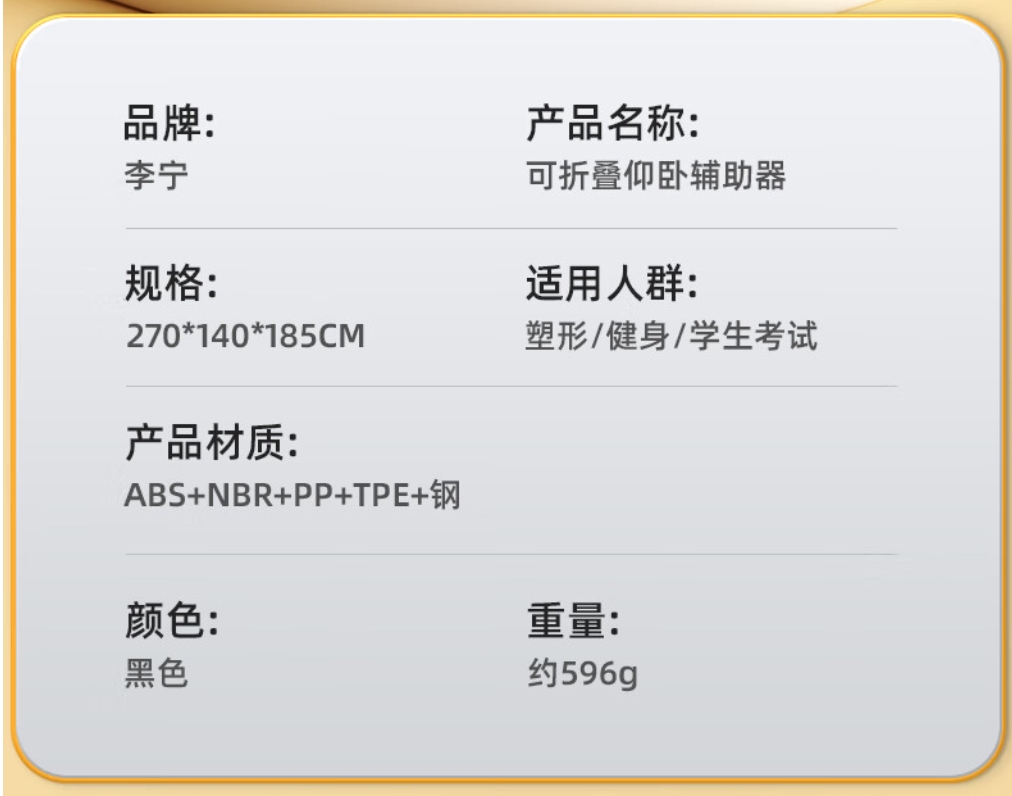1012x796 pixels.
Task: Select the material text ABS+NBR+PP+TPE+钢
Action: point(292,495)
